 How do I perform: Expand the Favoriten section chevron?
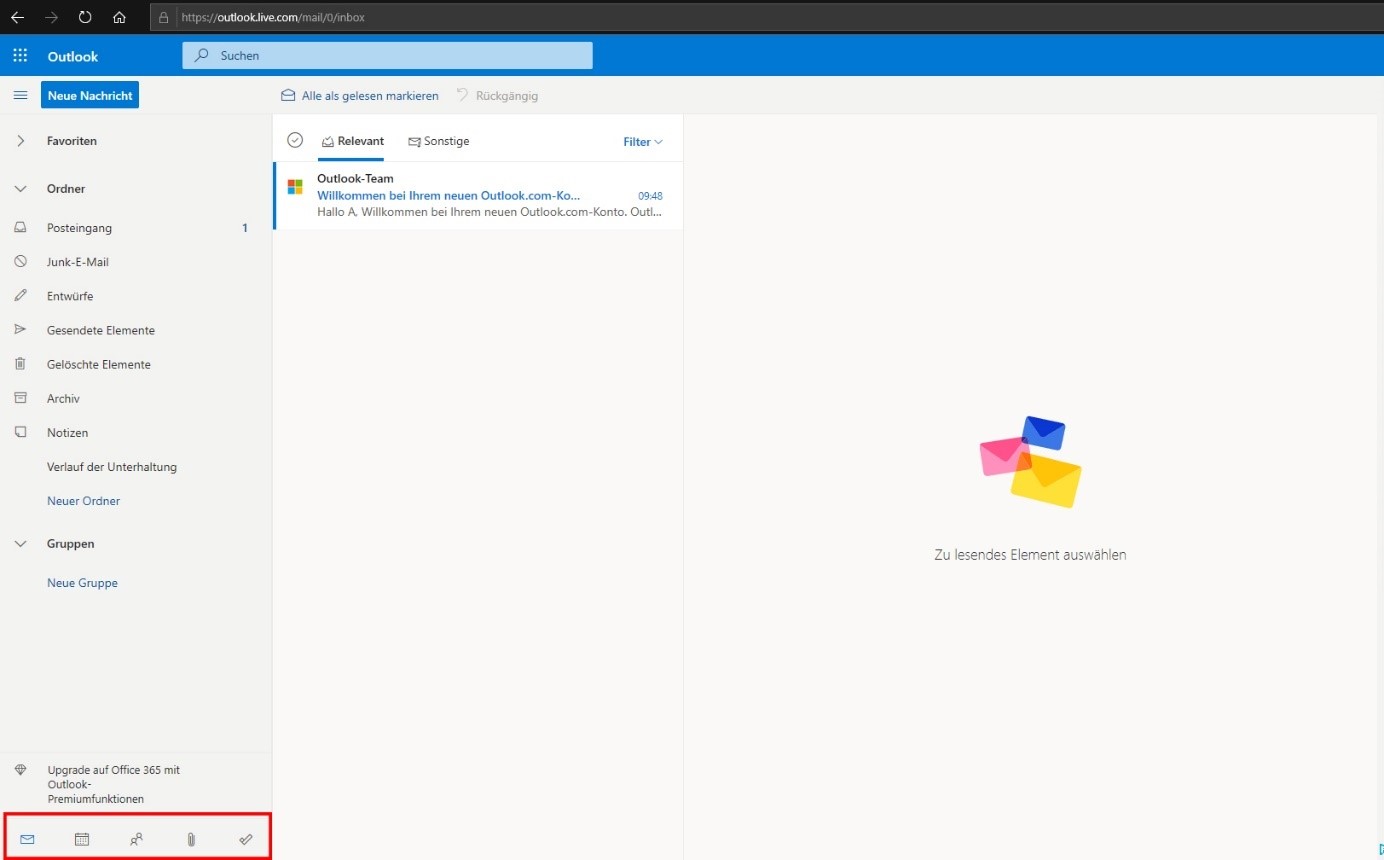point(20,141)
